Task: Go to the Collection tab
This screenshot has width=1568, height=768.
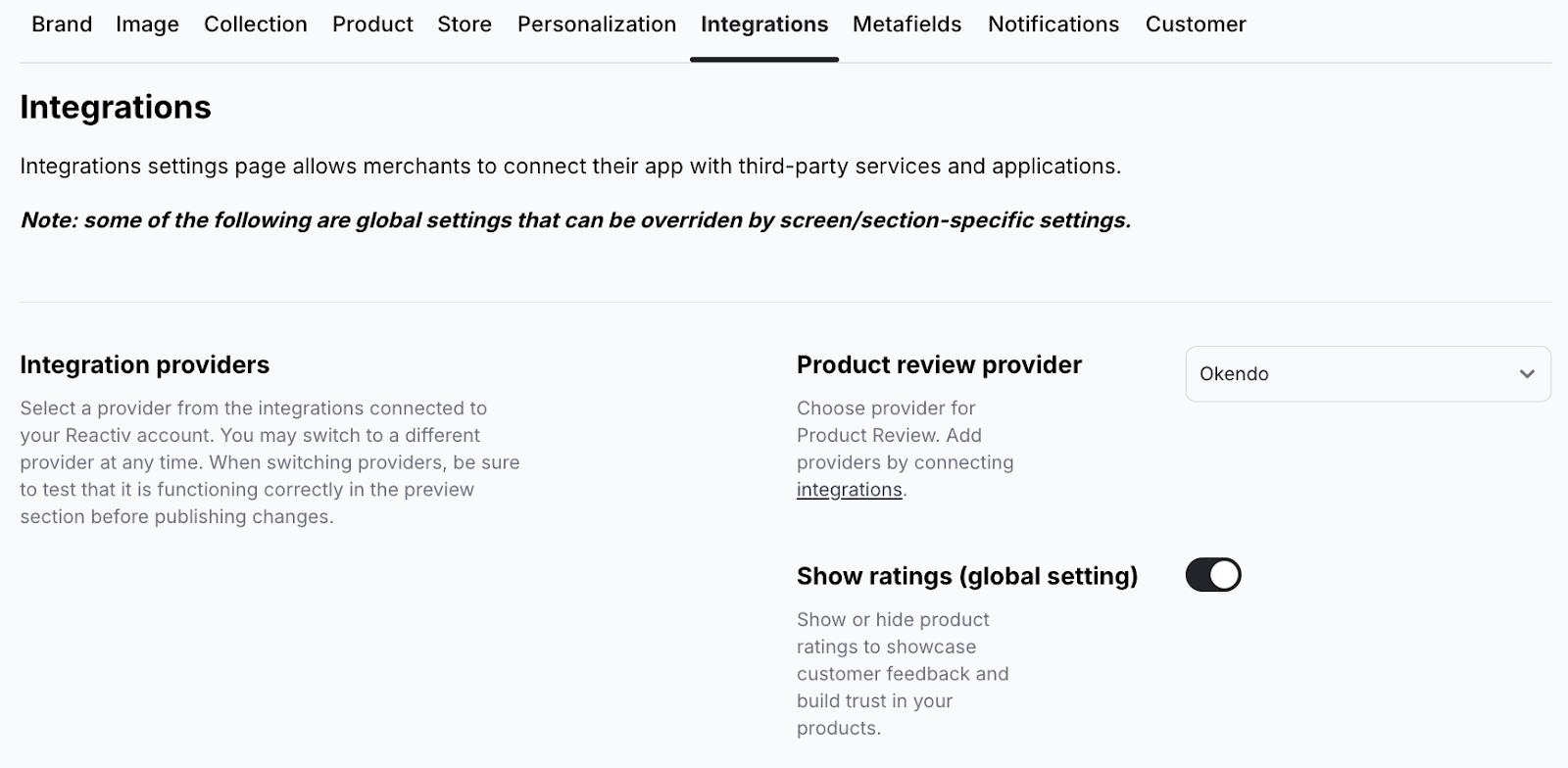Action: pyautogui.click(x=255, y=24)
